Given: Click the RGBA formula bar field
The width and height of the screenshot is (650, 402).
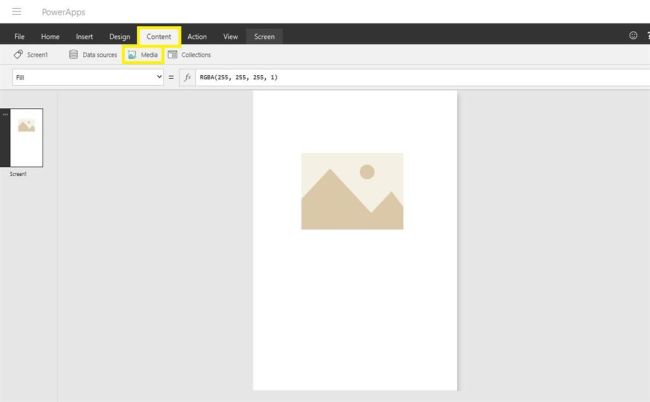Looking at the screenshot, I should (x=422, y=77).
